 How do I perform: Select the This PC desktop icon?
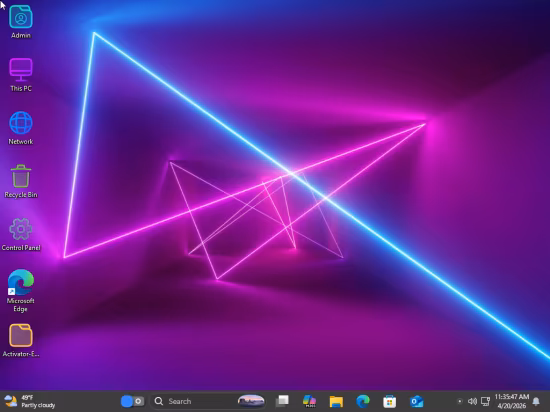pos(21,75)
